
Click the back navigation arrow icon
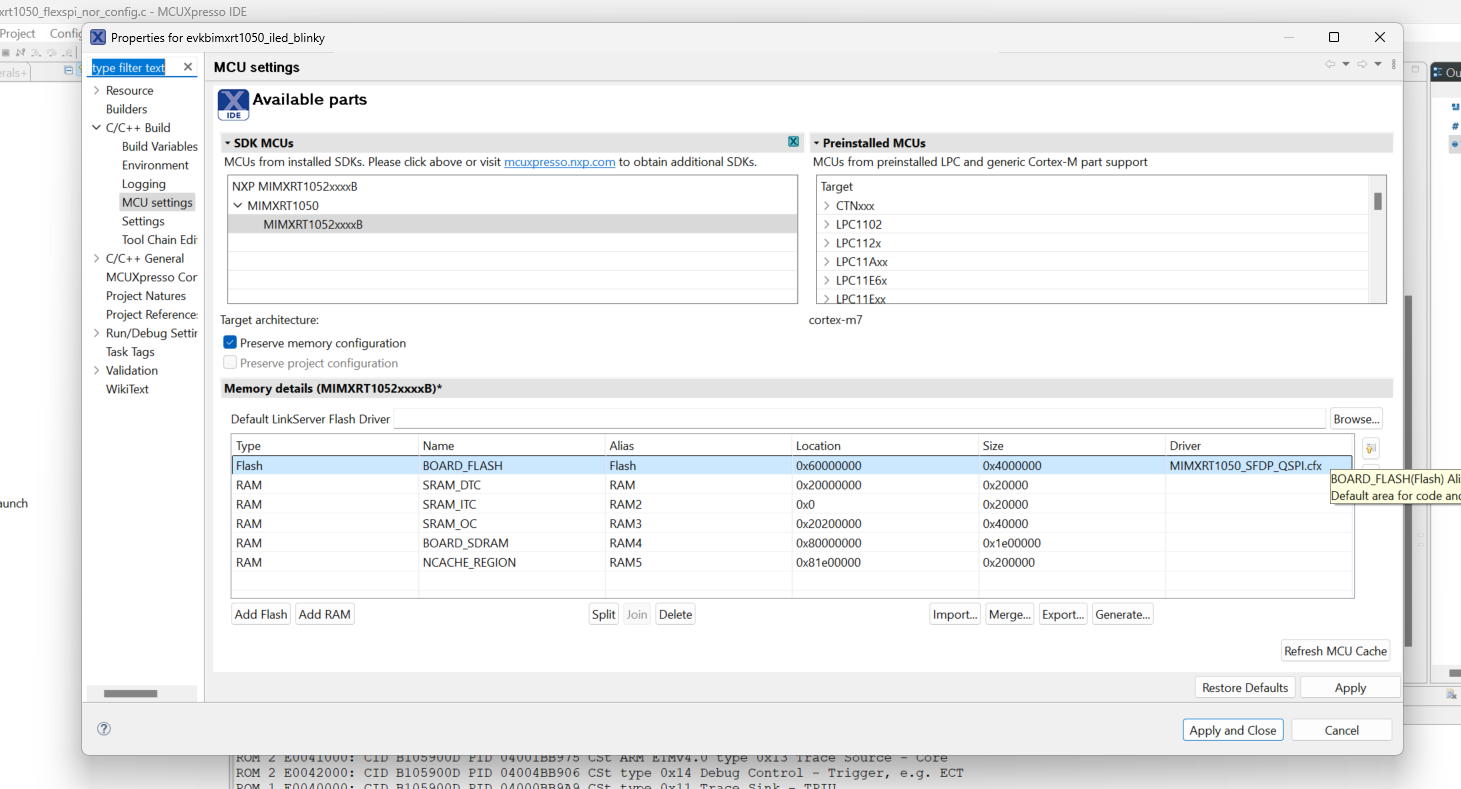[1330, 64]
